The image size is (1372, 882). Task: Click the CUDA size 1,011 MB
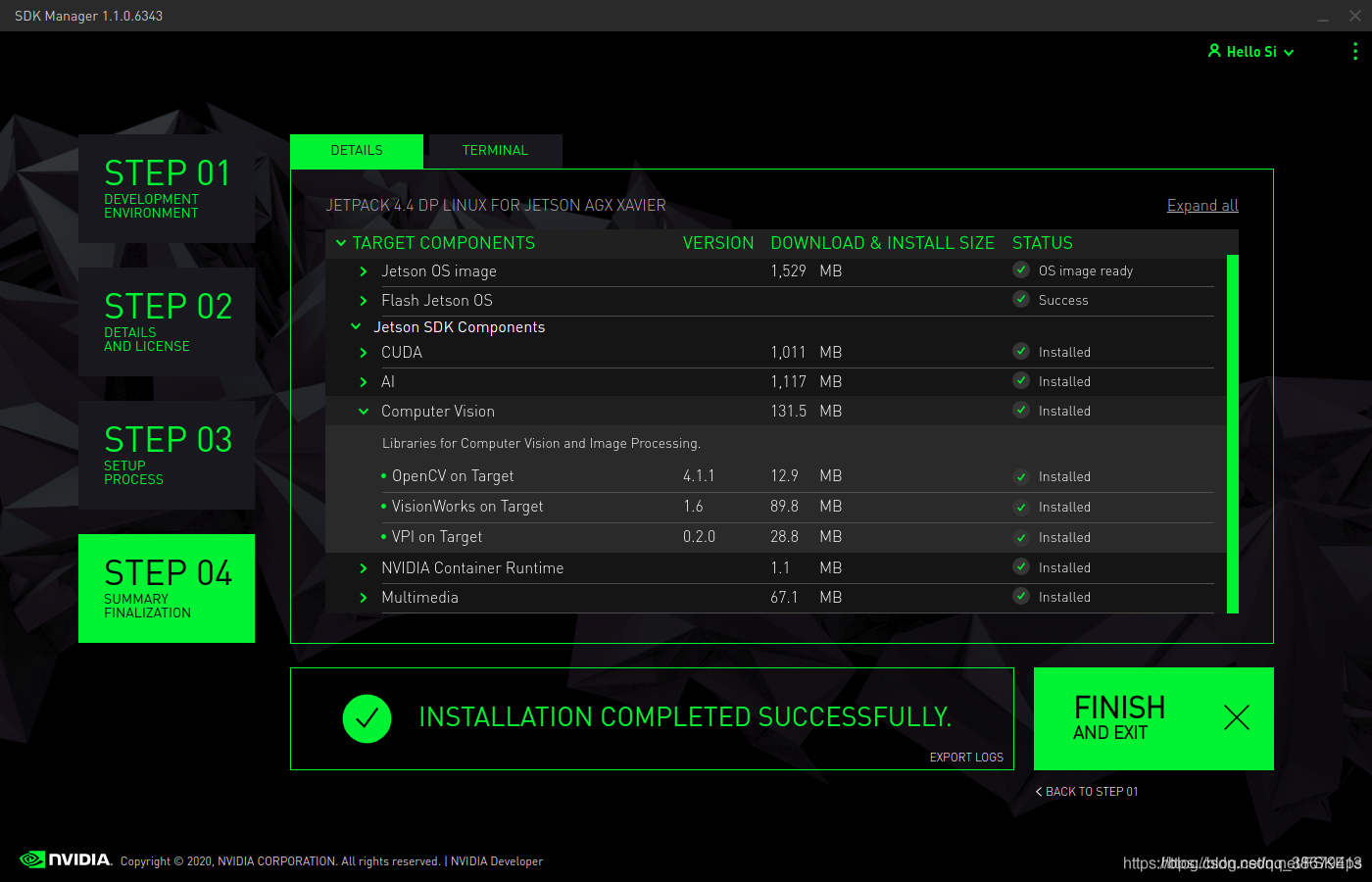[807, 353]
